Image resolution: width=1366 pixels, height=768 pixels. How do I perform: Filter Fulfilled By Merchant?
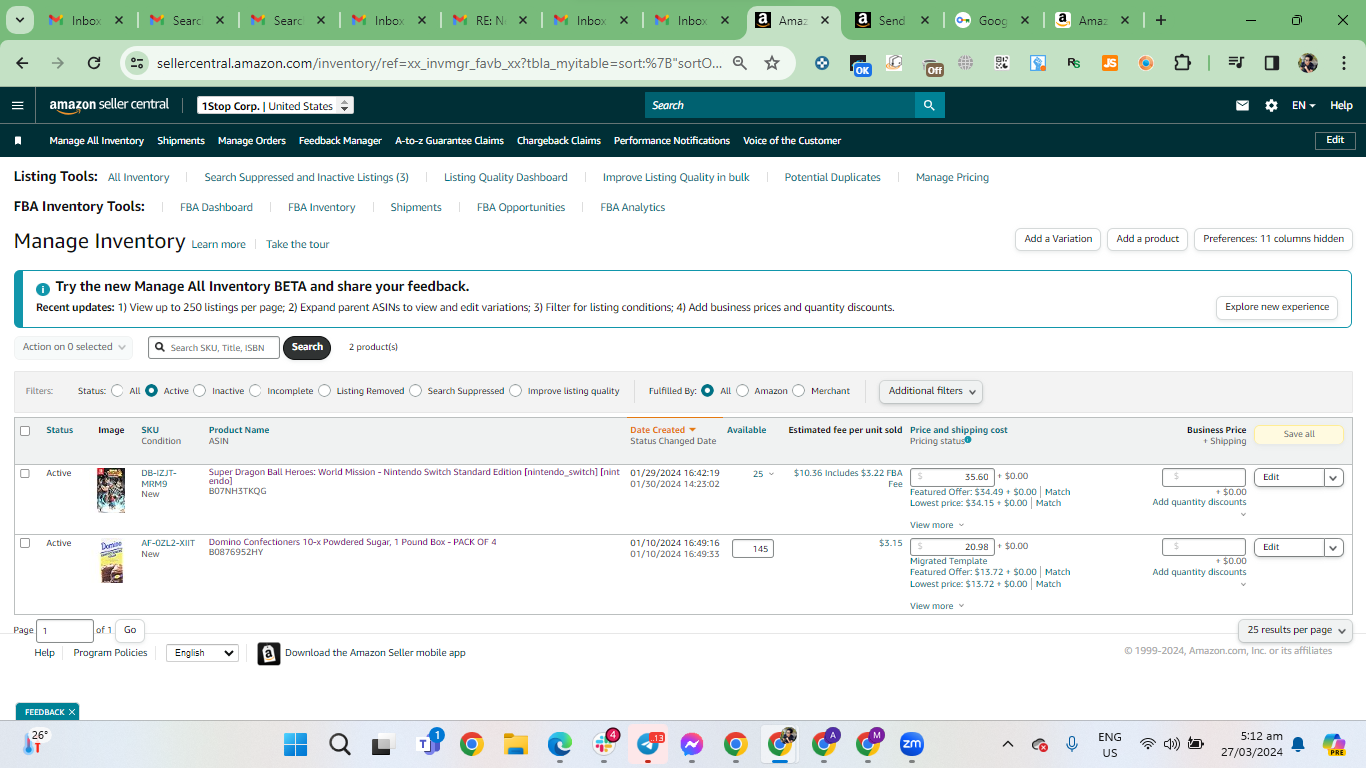click(799, 391)
